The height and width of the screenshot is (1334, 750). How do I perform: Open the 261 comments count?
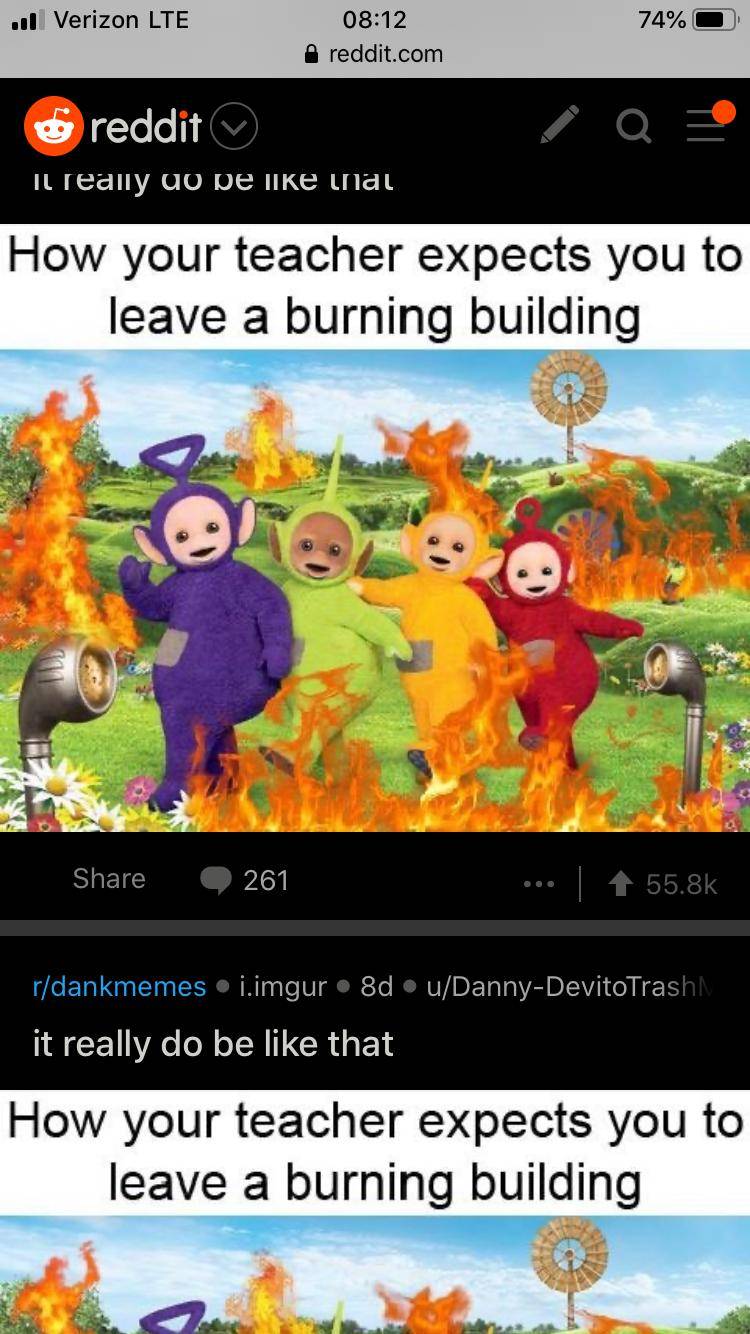tap(266, 880)
